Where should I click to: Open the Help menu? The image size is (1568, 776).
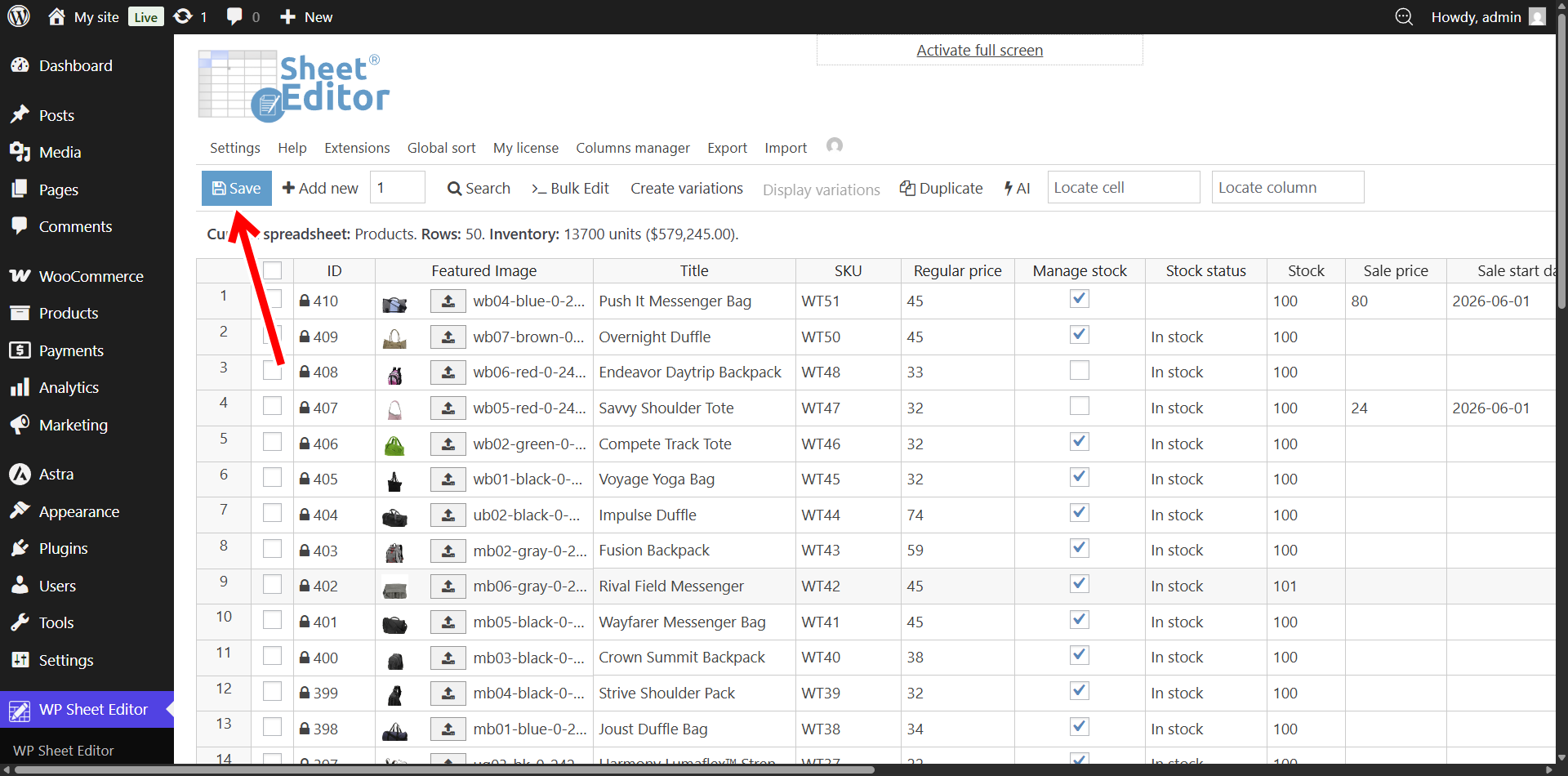(x=292, y=148)
